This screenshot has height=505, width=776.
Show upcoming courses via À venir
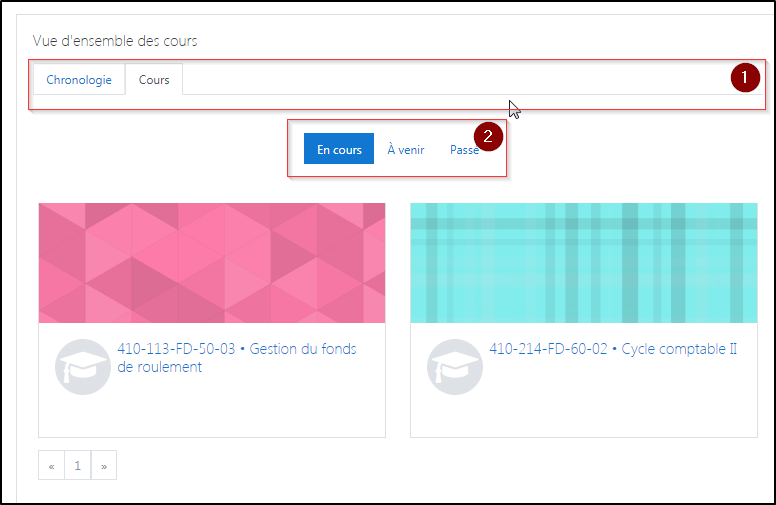pyautogui.click(x=406, y=150)
